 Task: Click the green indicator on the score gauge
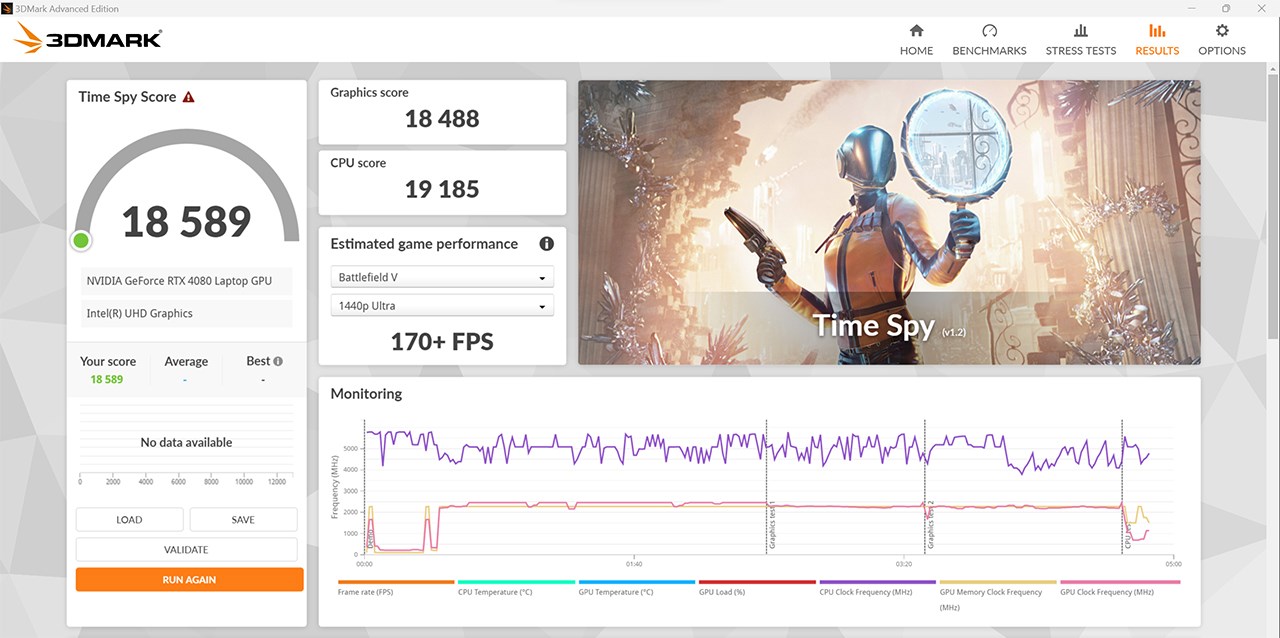81,240
